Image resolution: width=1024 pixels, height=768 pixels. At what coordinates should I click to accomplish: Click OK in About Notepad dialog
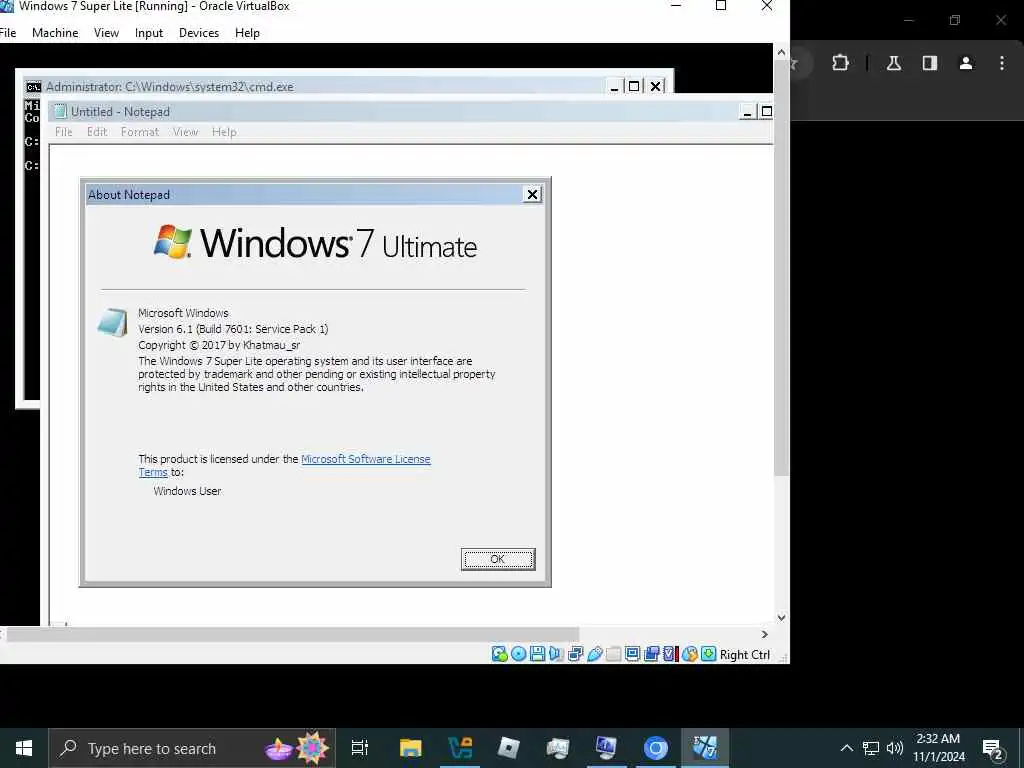pos(498,559)
